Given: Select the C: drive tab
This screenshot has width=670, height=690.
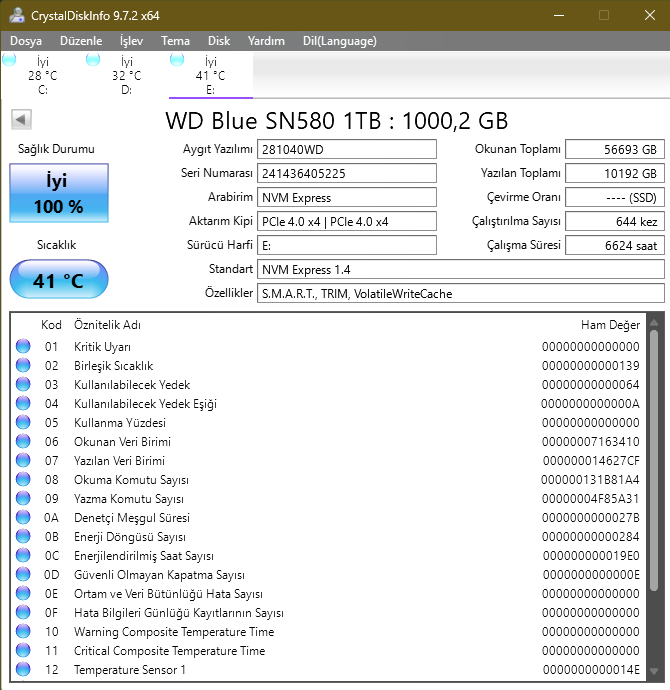Looking at the screenshot, I should pos(42,75).
